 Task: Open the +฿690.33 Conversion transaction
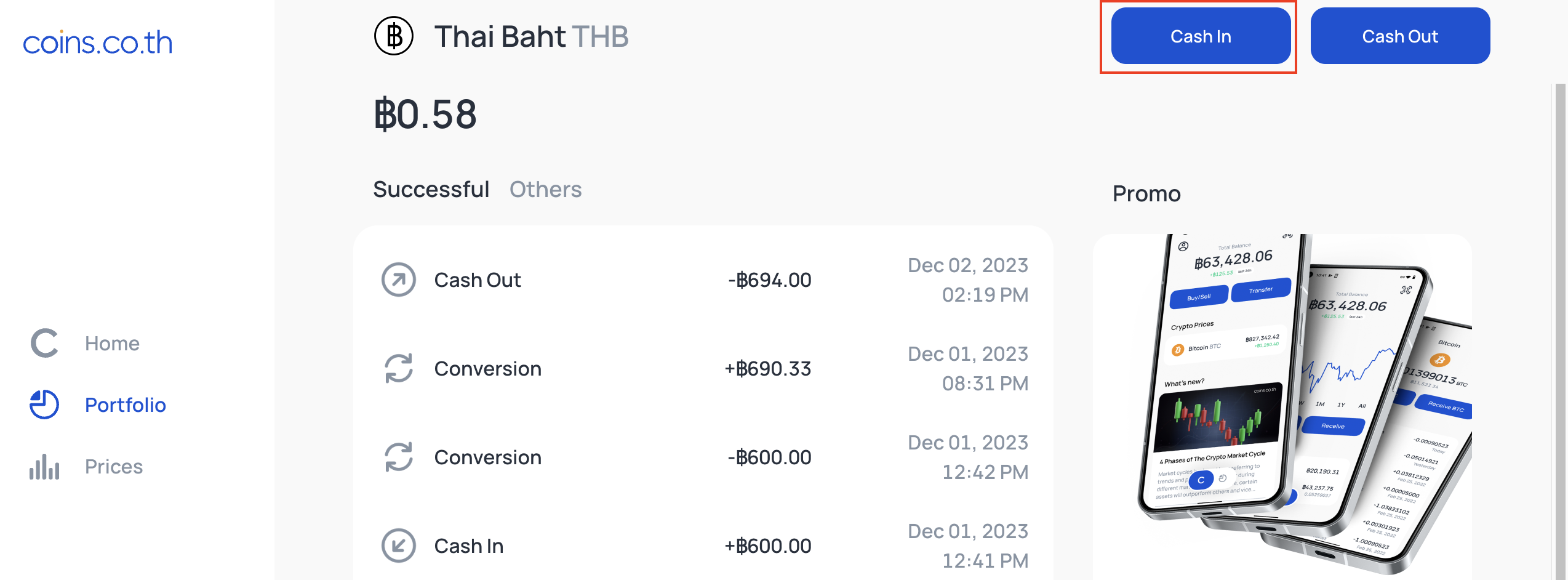coord(703,368)
